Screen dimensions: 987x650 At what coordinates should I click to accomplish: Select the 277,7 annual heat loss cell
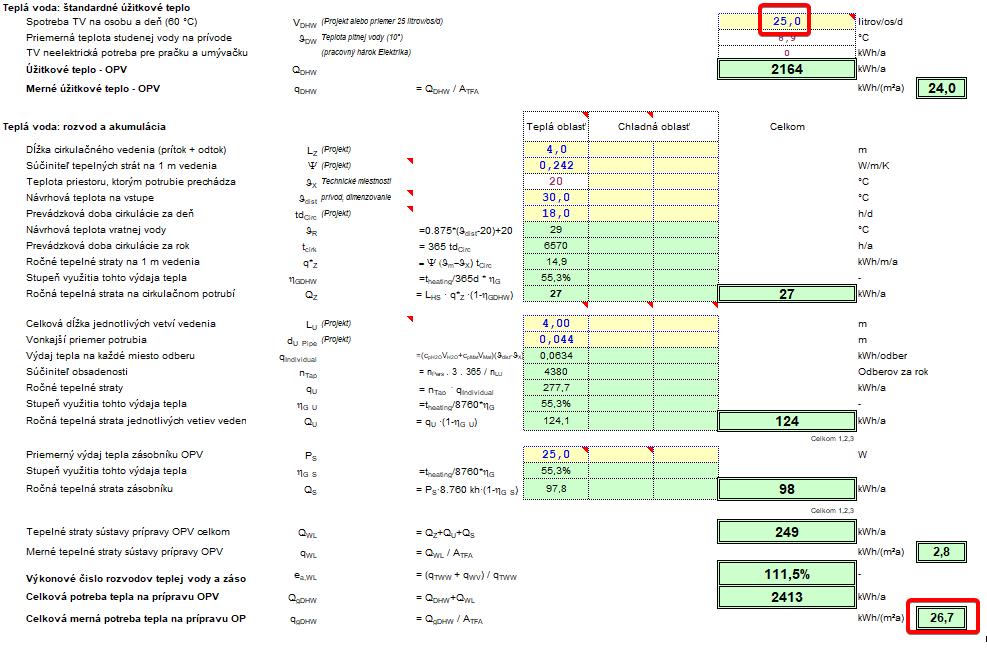click(555, 387)
